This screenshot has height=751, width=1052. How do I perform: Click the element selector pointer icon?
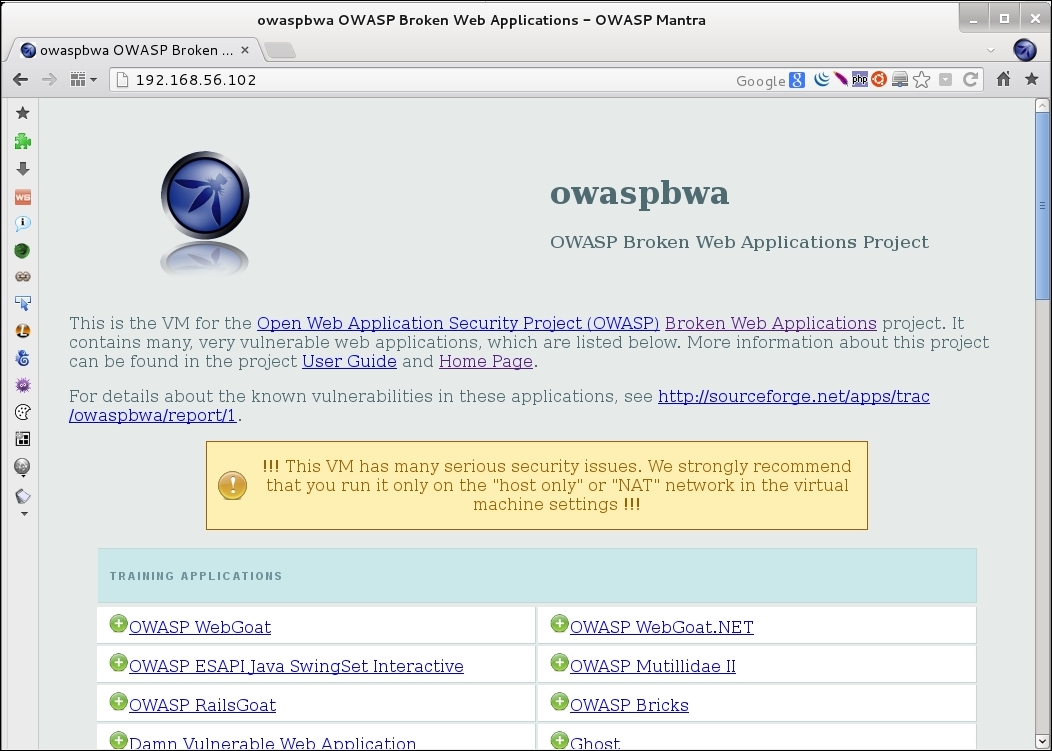tap(23, 303)
